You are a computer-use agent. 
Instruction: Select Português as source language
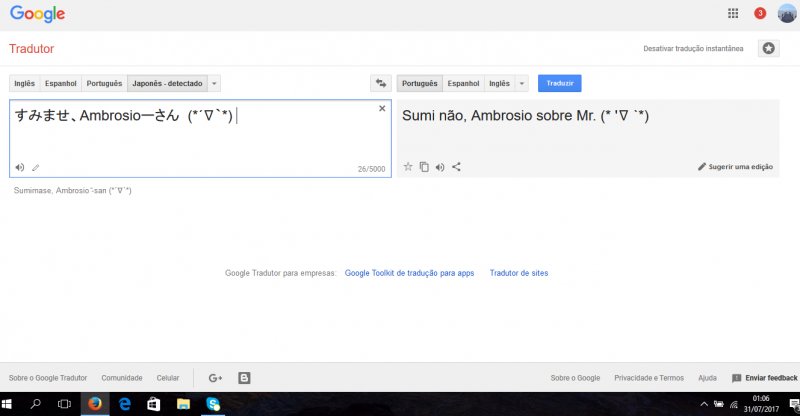point(104,83)
